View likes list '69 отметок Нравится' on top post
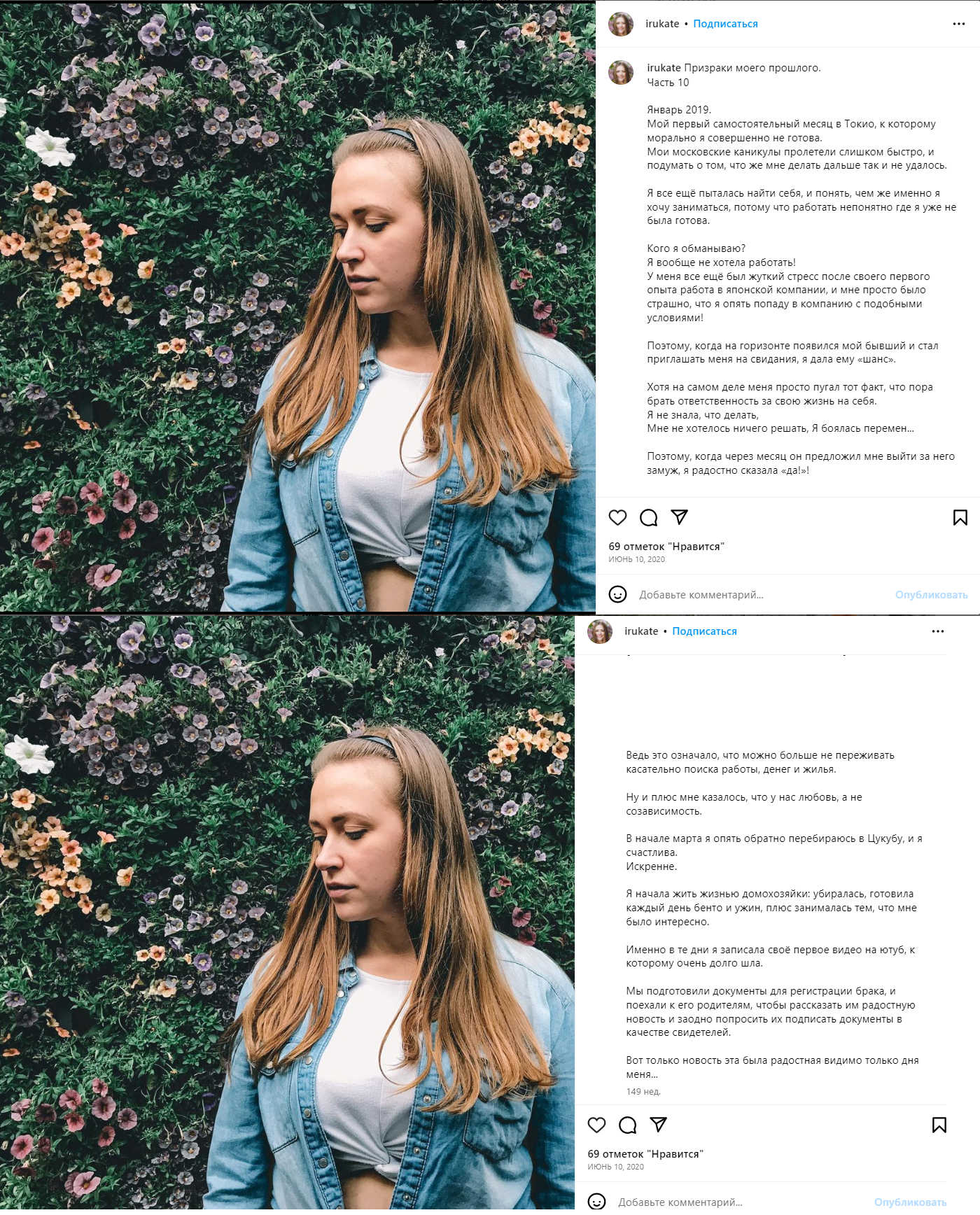Image resolution: width=980 pixels, height=1215 pixels. point(666,547)
